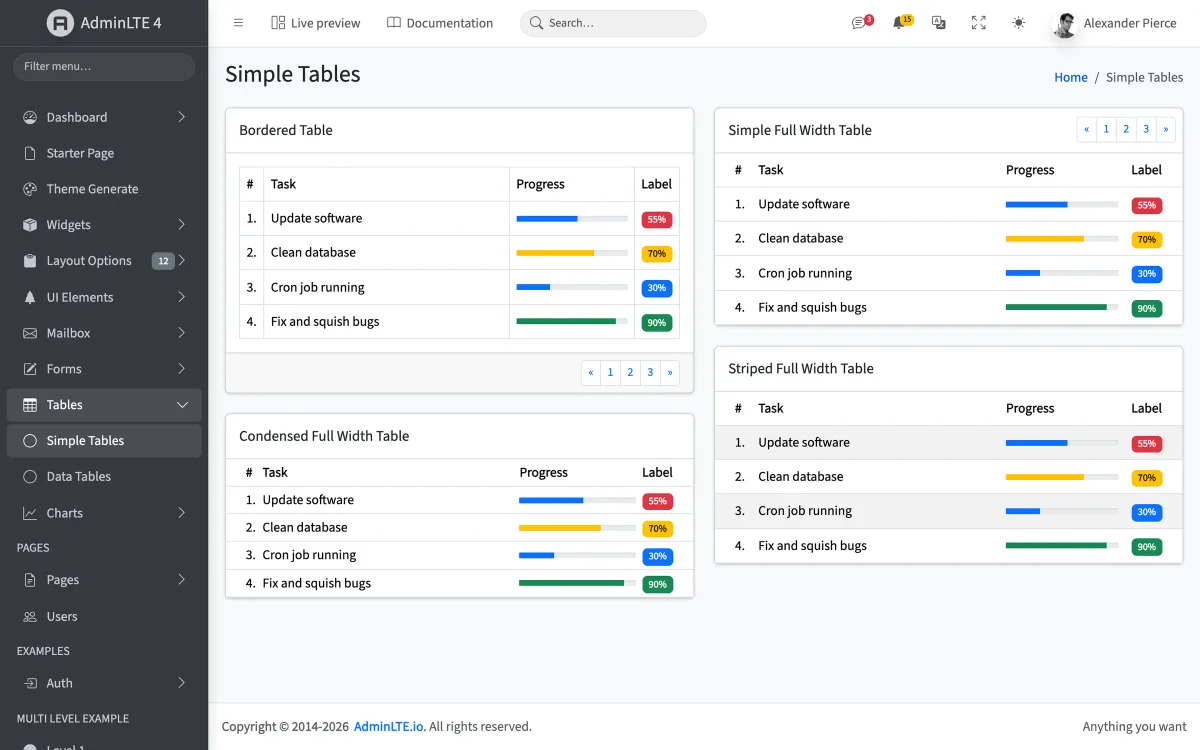The height and width of the screenshot is (750, 1200).
Task: Click the 12 badge on Layout Options
Action: click(x=163, y=261)
